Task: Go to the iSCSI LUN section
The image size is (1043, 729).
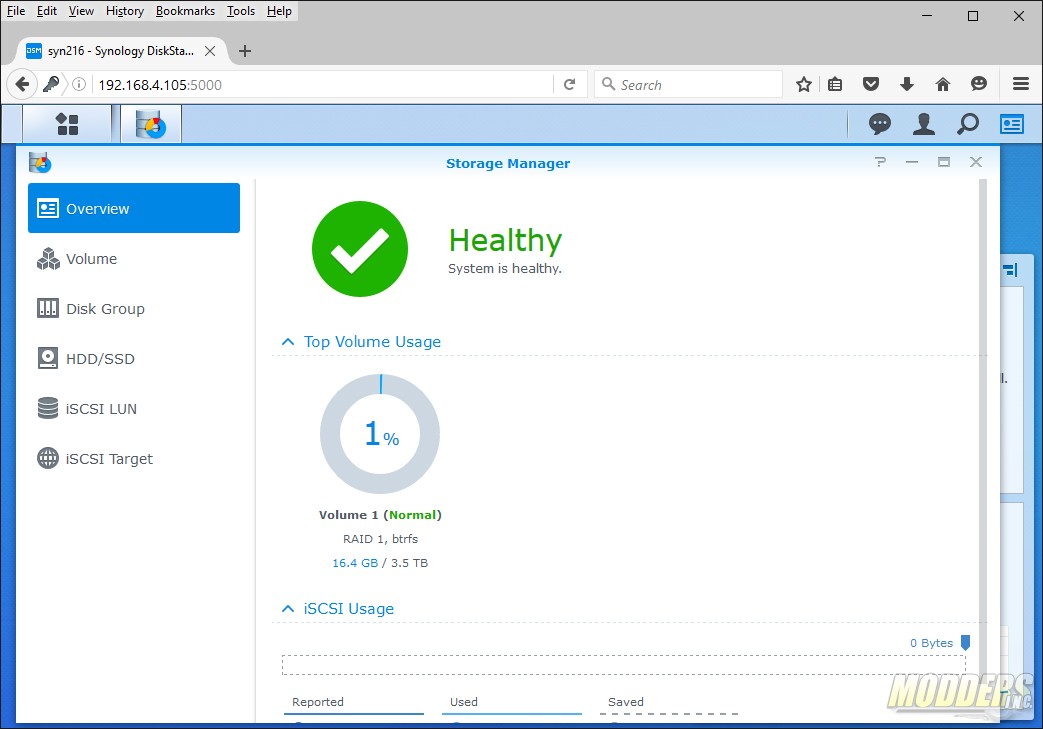Action: (x=134, y=408)
